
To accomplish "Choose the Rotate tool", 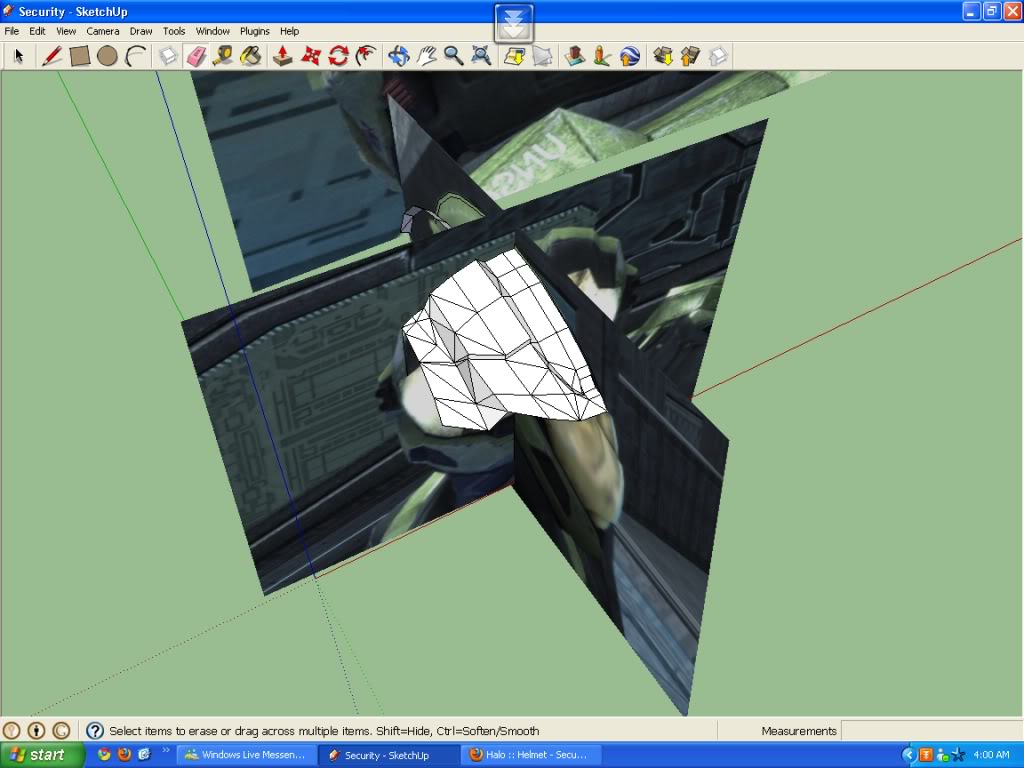I will 338,56.
